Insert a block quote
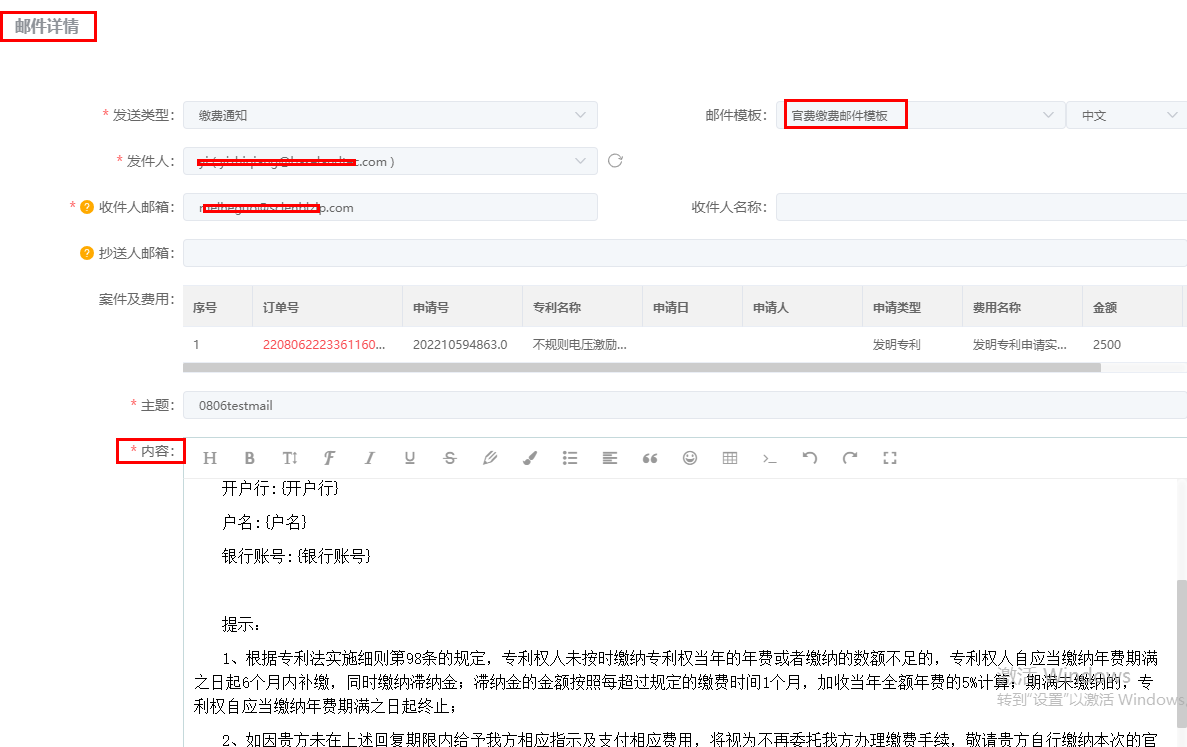 650,458
